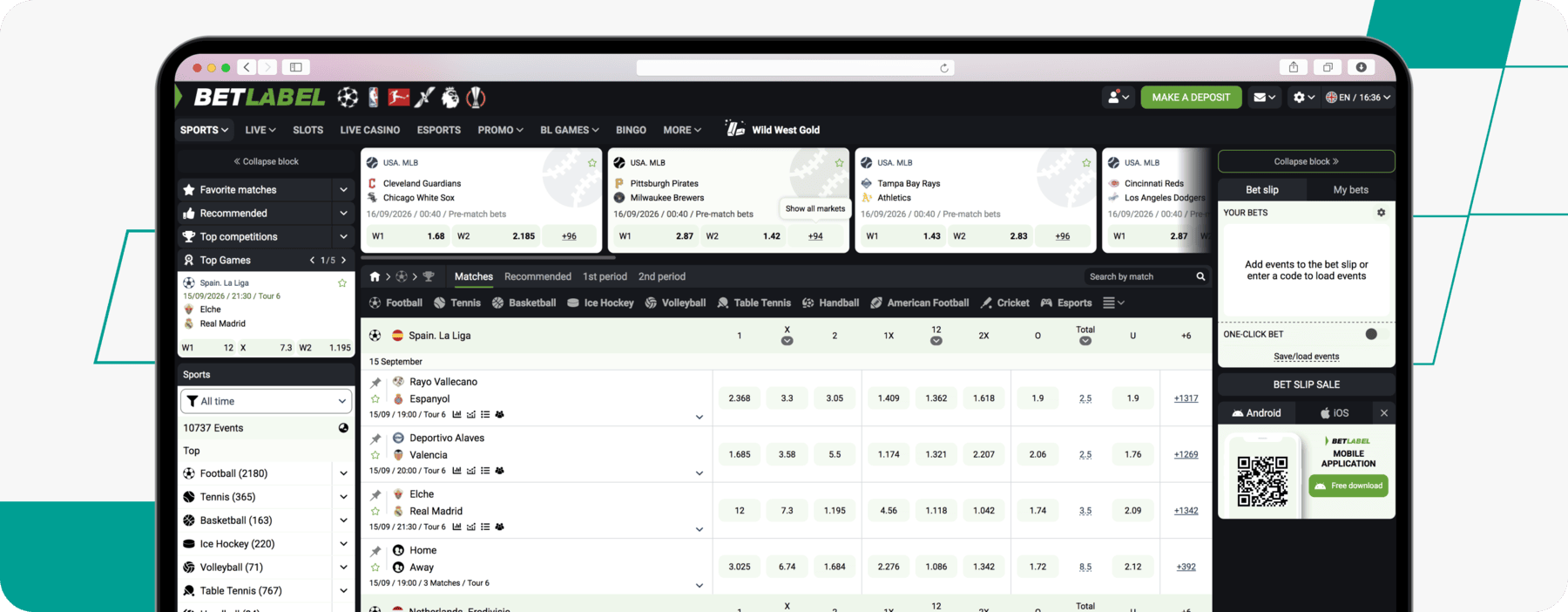Click the browser reload icon
The height and width of the screenshot is (612, 1568).
tap(943, 68)
